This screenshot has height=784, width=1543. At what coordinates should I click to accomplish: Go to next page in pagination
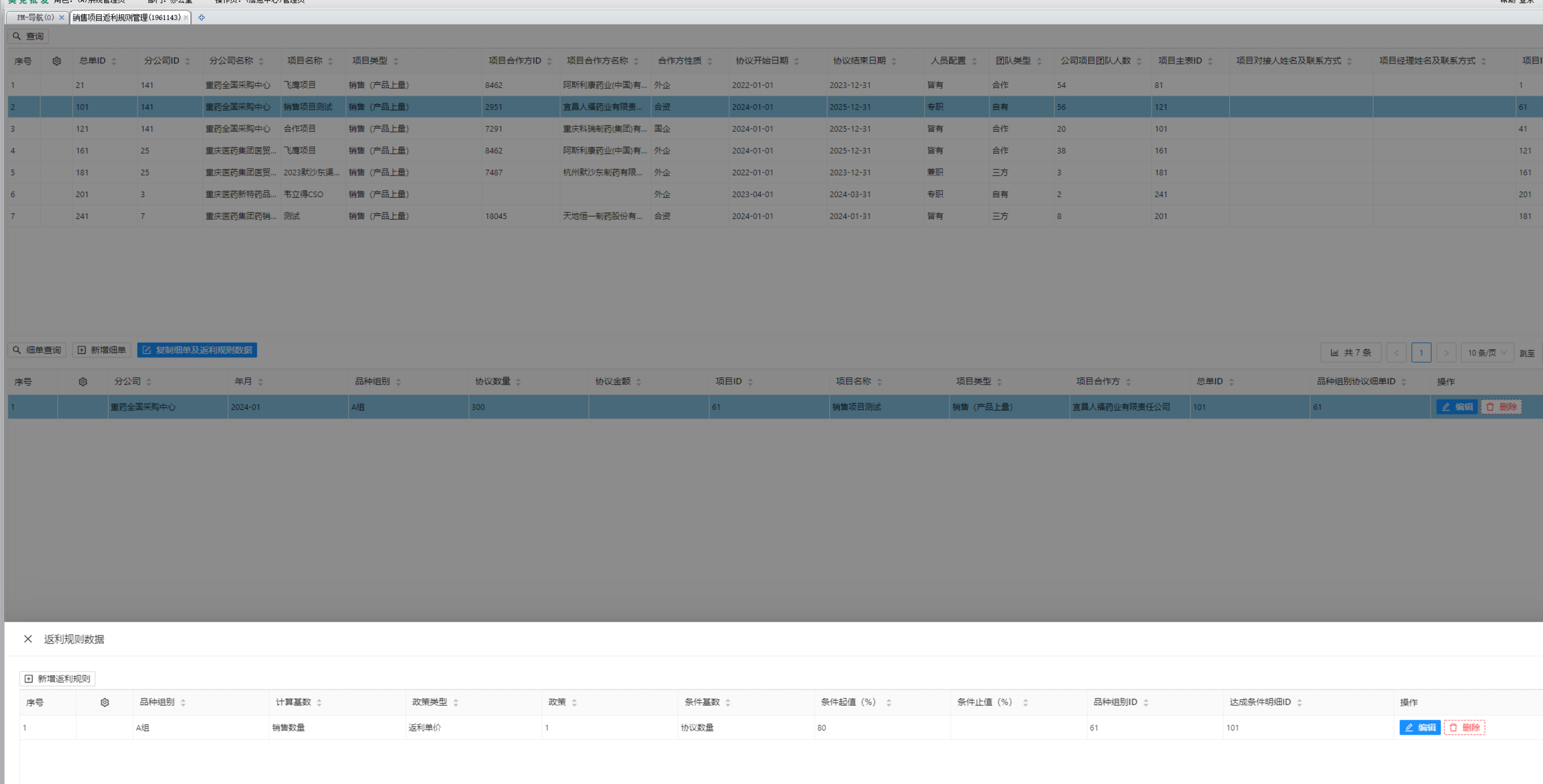1446,353
